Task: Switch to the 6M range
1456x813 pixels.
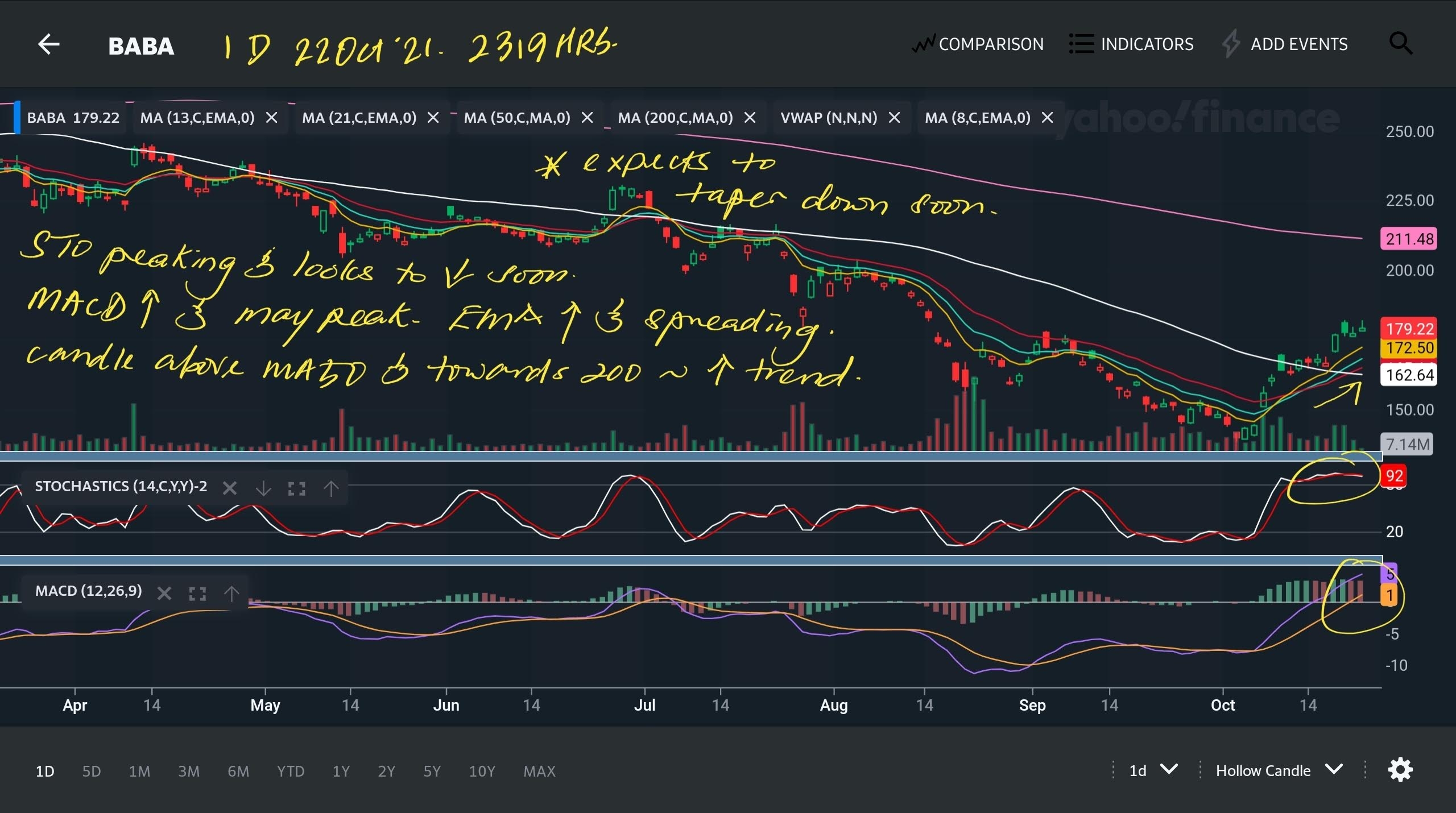Action: point(238,771)
